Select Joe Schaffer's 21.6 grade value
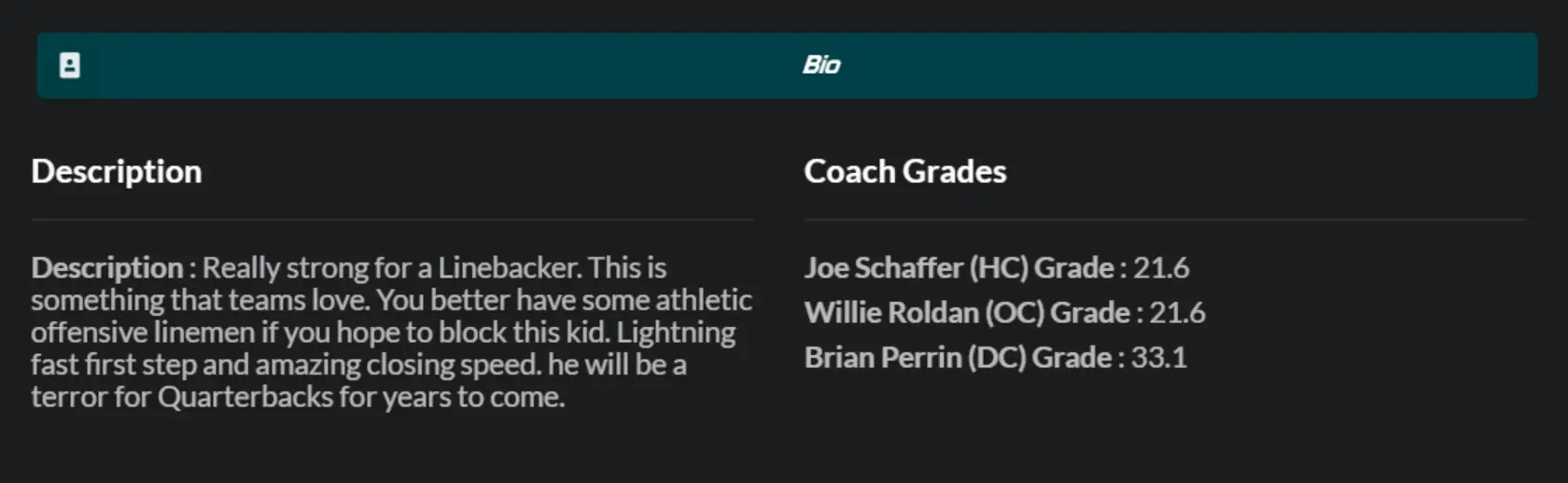Viewport: 1568px width, 483px height. 1161,268
